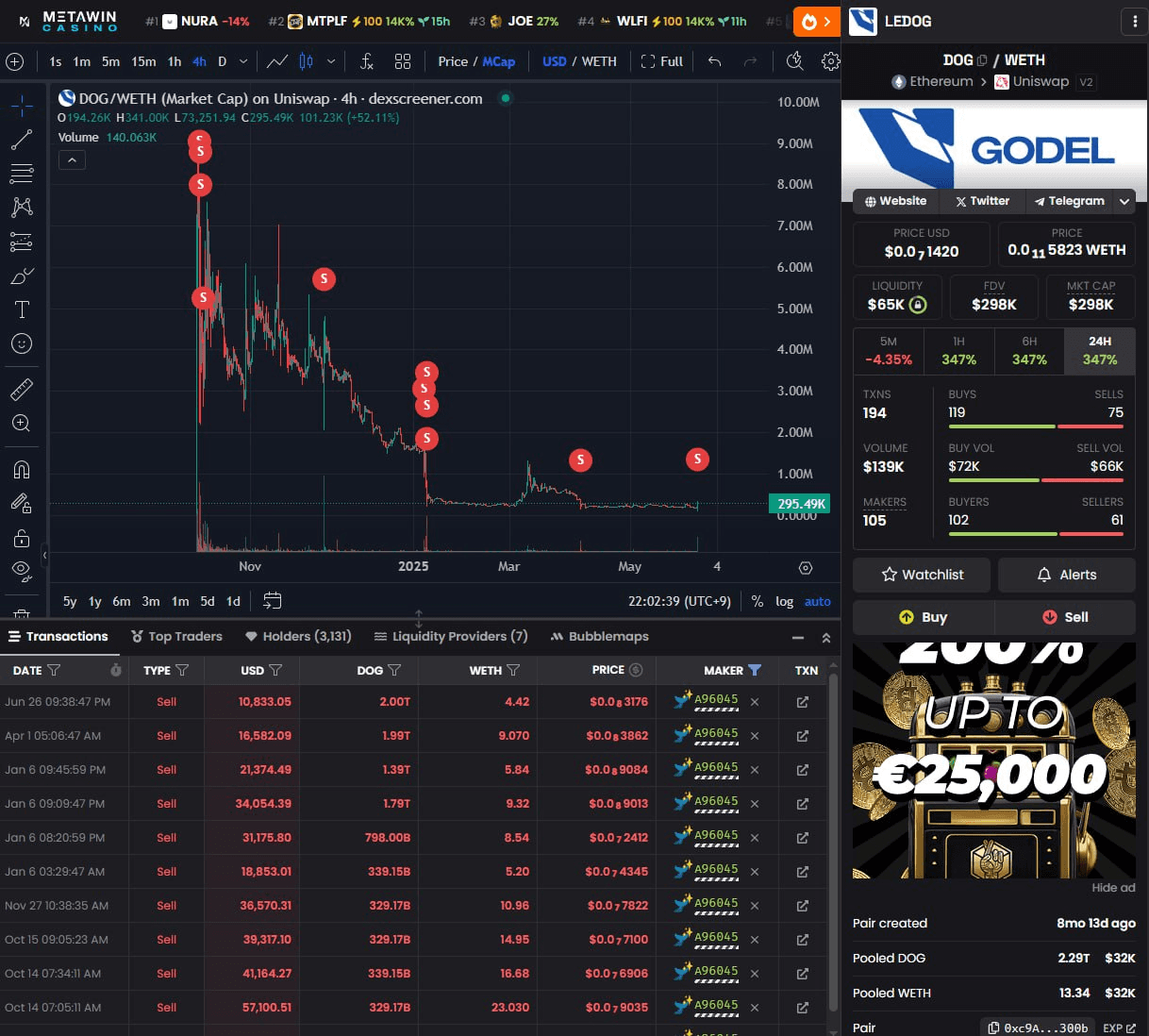Select the 5M price change tab
The height and width of the screenshot is (1036, 1149).
tap(888, 351)
